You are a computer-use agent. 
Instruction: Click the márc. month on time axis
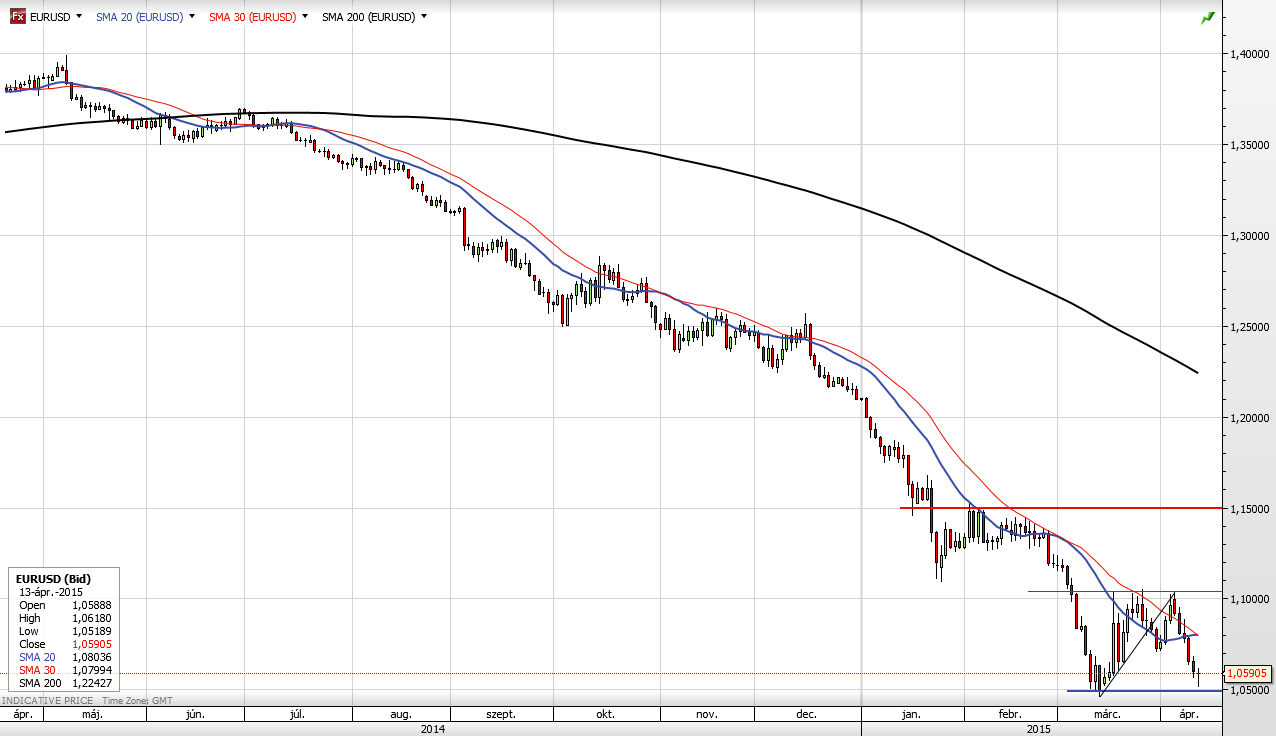click(x=1106, y=715)
